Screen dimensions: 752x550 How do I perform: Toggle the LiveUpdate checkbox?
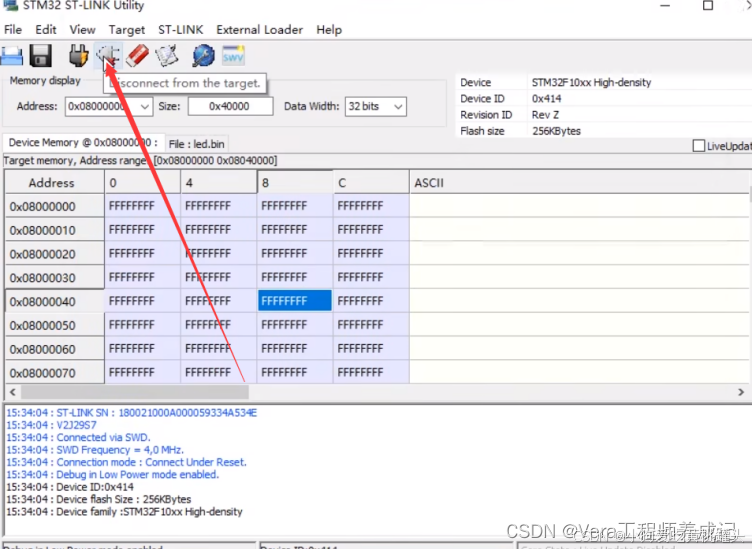pos(699,146)
